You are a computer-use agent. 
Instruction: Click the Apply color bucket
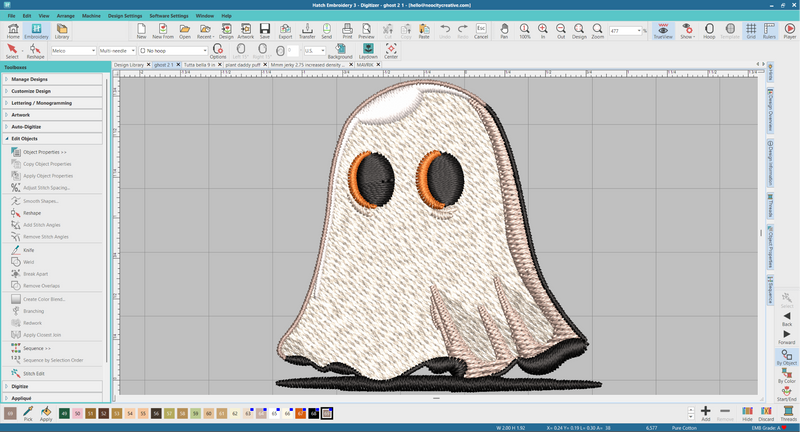click(x=46, y=413)
